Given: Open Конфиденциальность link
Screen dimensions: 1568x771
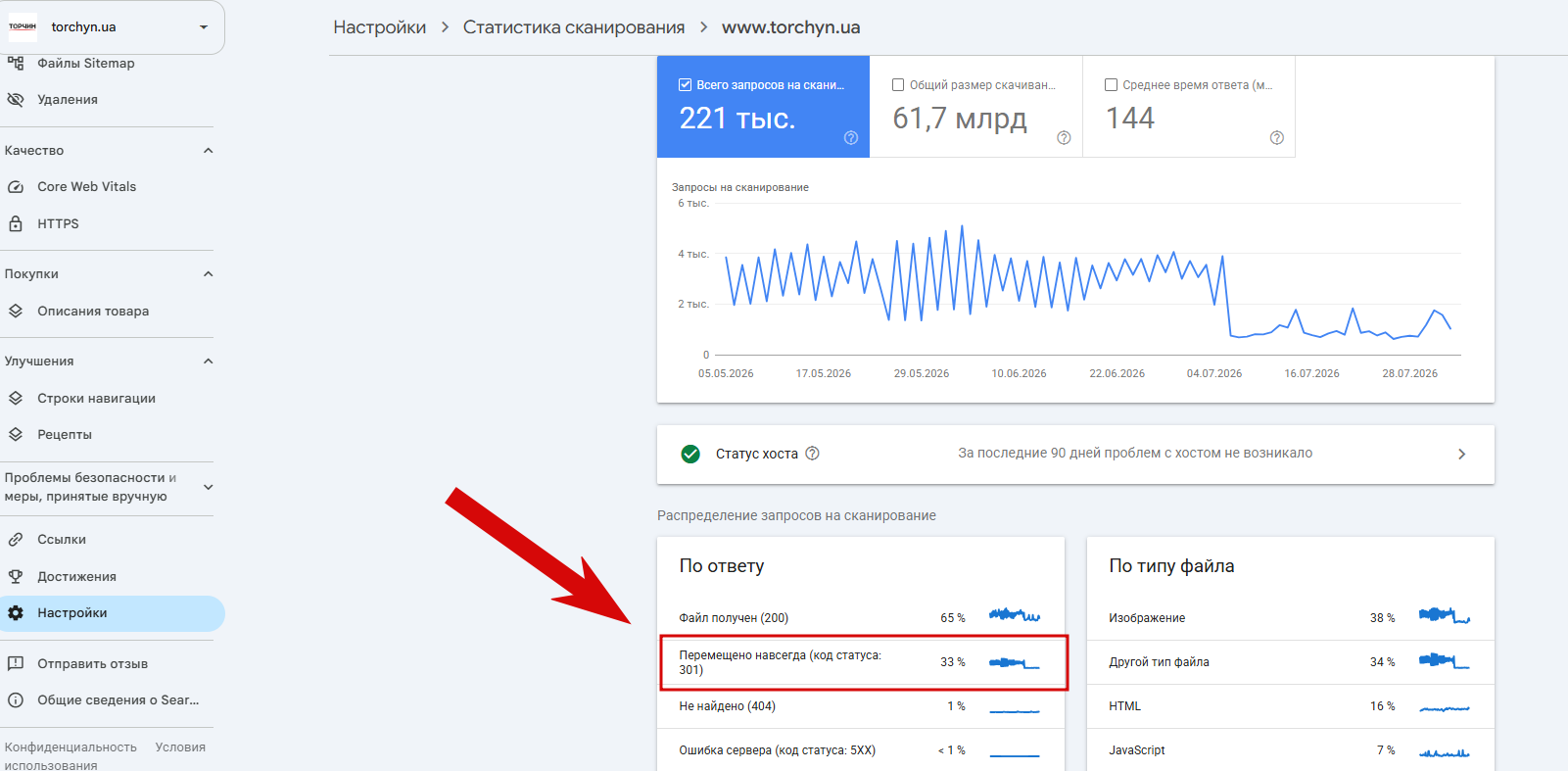Looking at the screenshot, I should tap(71, 747).
